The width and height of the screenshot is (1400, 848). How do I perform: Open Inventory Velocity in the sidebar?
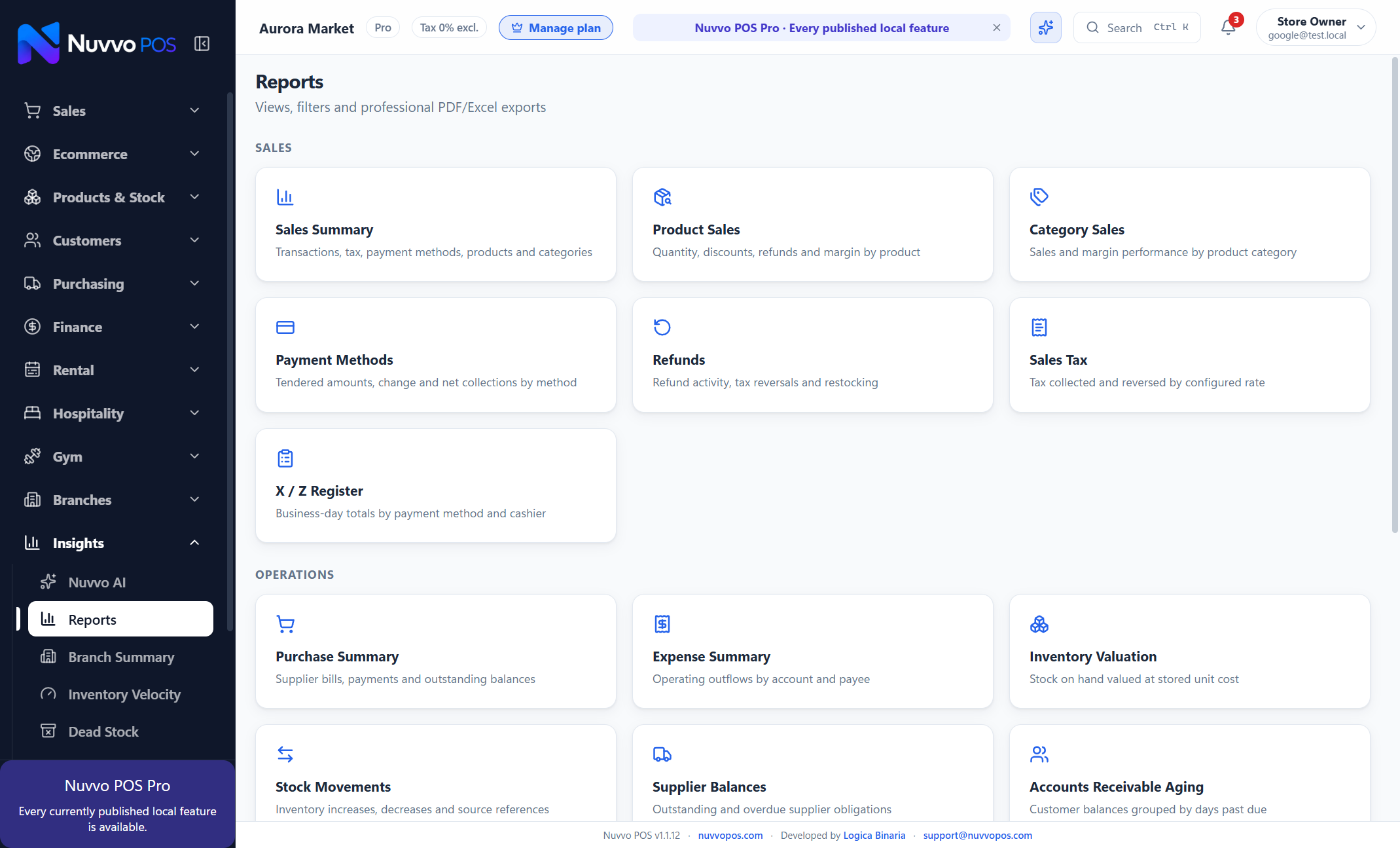tap(120, 694)
